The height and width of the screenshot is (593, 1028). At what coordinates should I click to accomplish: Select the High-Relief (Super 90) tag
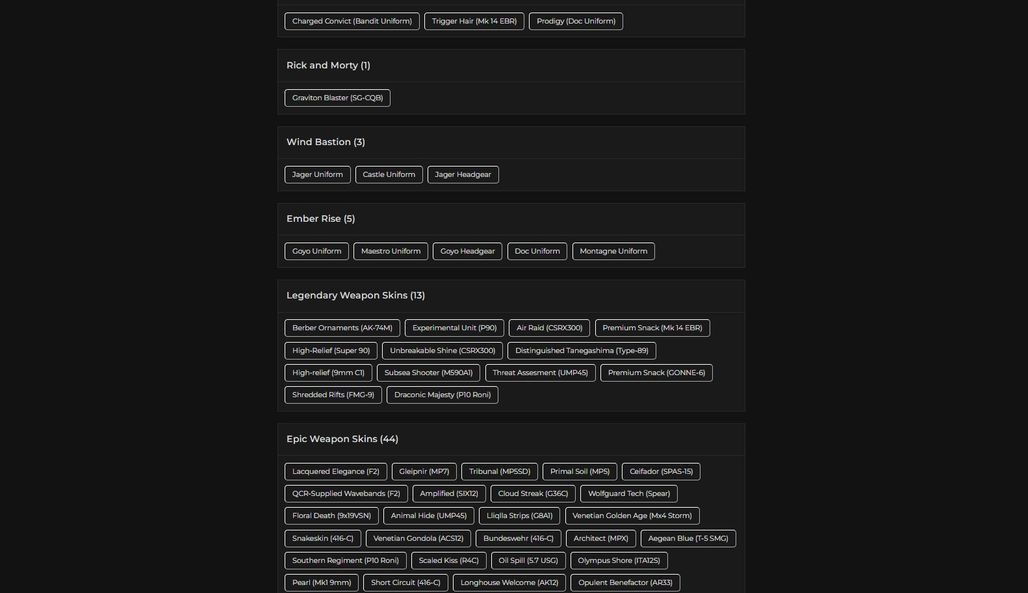pyautogui.click(x=331, y=351)
